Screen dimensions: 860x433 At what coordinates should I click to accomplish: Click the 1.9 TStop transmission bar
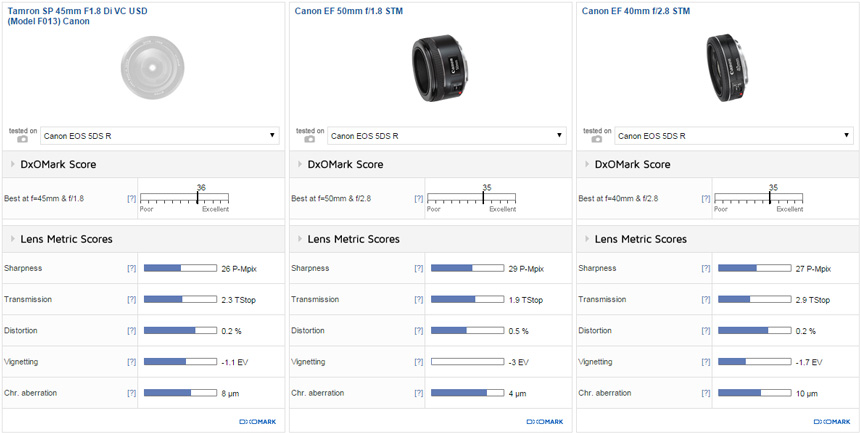[x=467, y=300]
